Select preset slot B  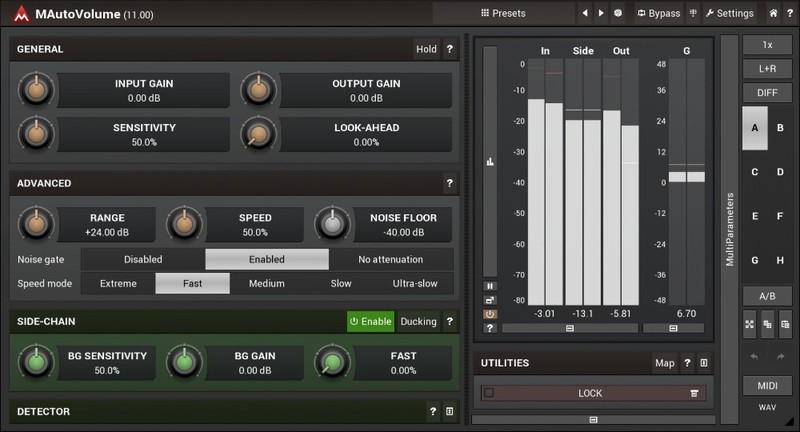click(780, 128)
